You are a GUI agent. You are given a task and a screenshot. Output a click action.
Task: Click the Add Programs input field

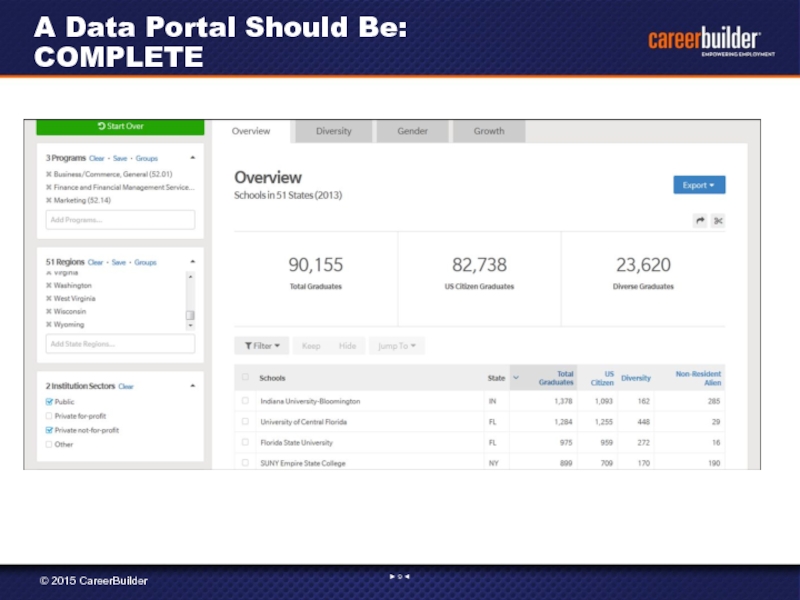[x=120, y=219]
